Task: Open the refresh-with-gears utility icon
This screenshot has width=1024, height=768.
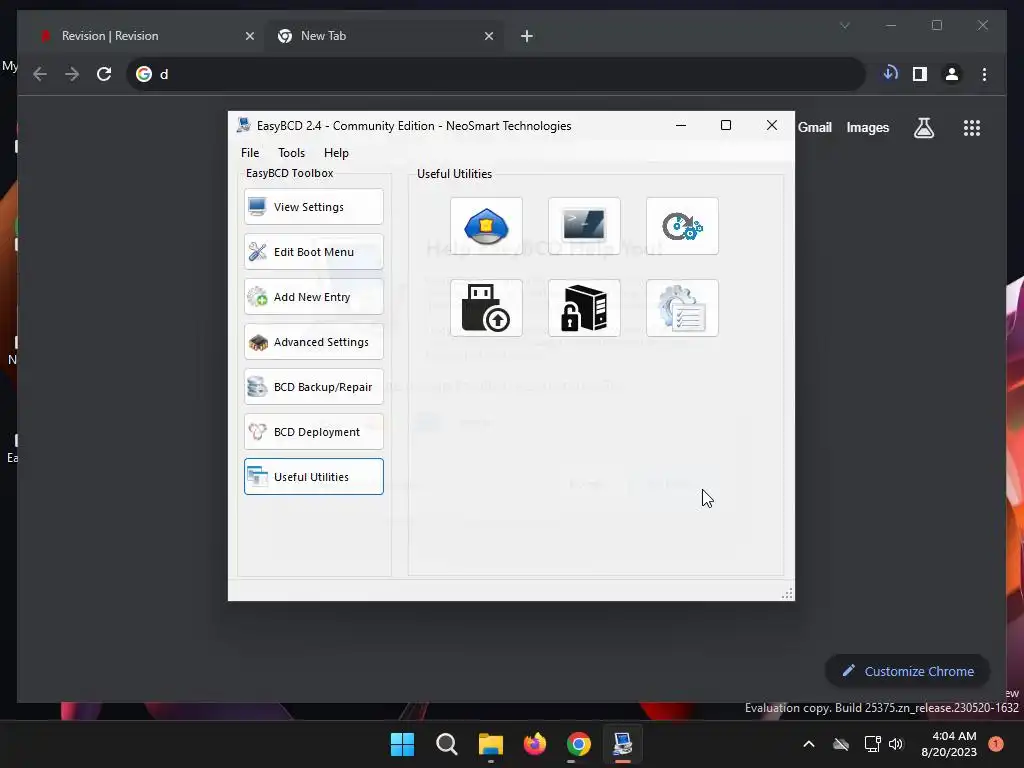Action: click(682, 226)
